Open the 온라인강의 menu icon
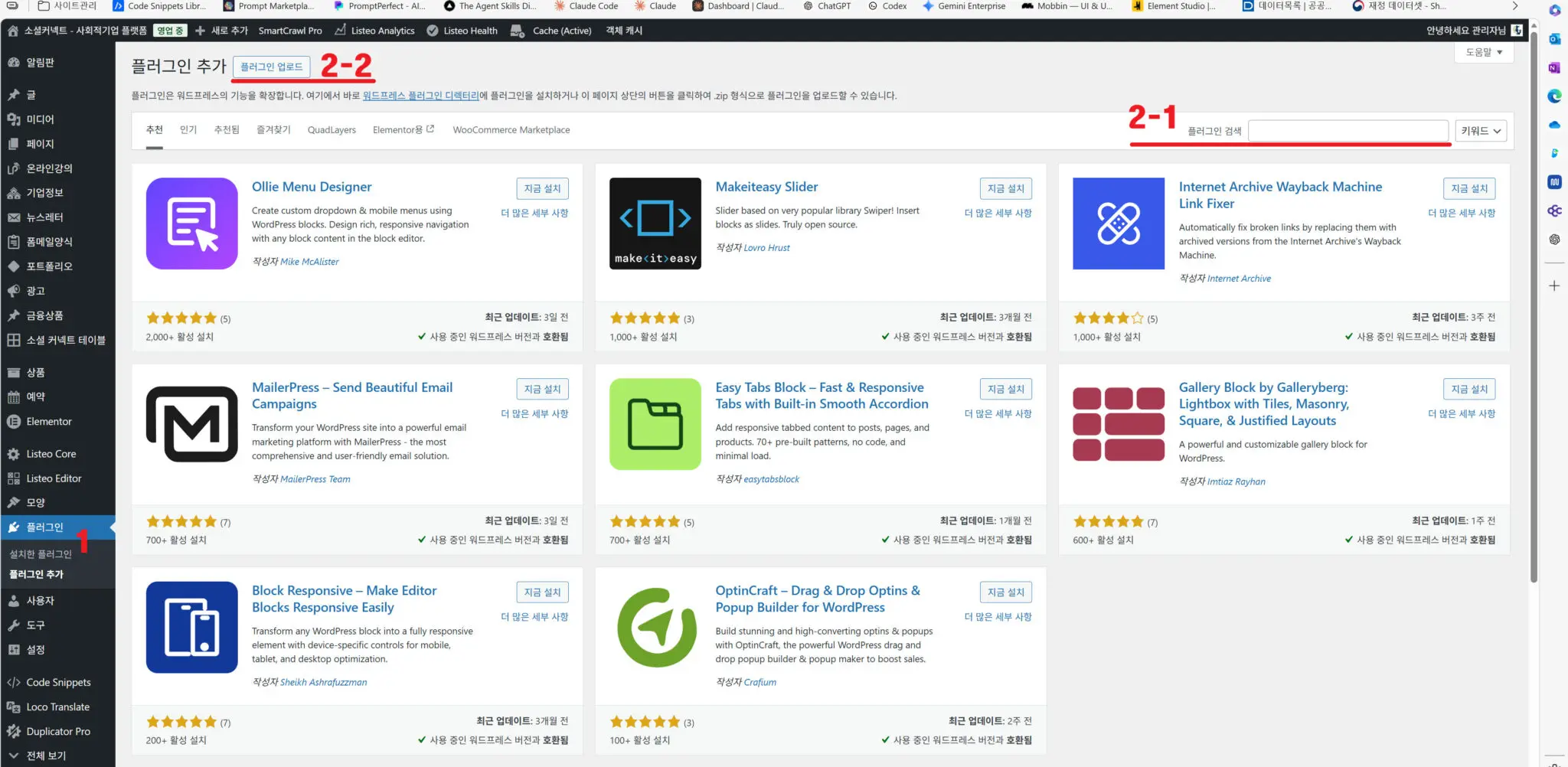 pyautogui.click(x=13, y=168)
